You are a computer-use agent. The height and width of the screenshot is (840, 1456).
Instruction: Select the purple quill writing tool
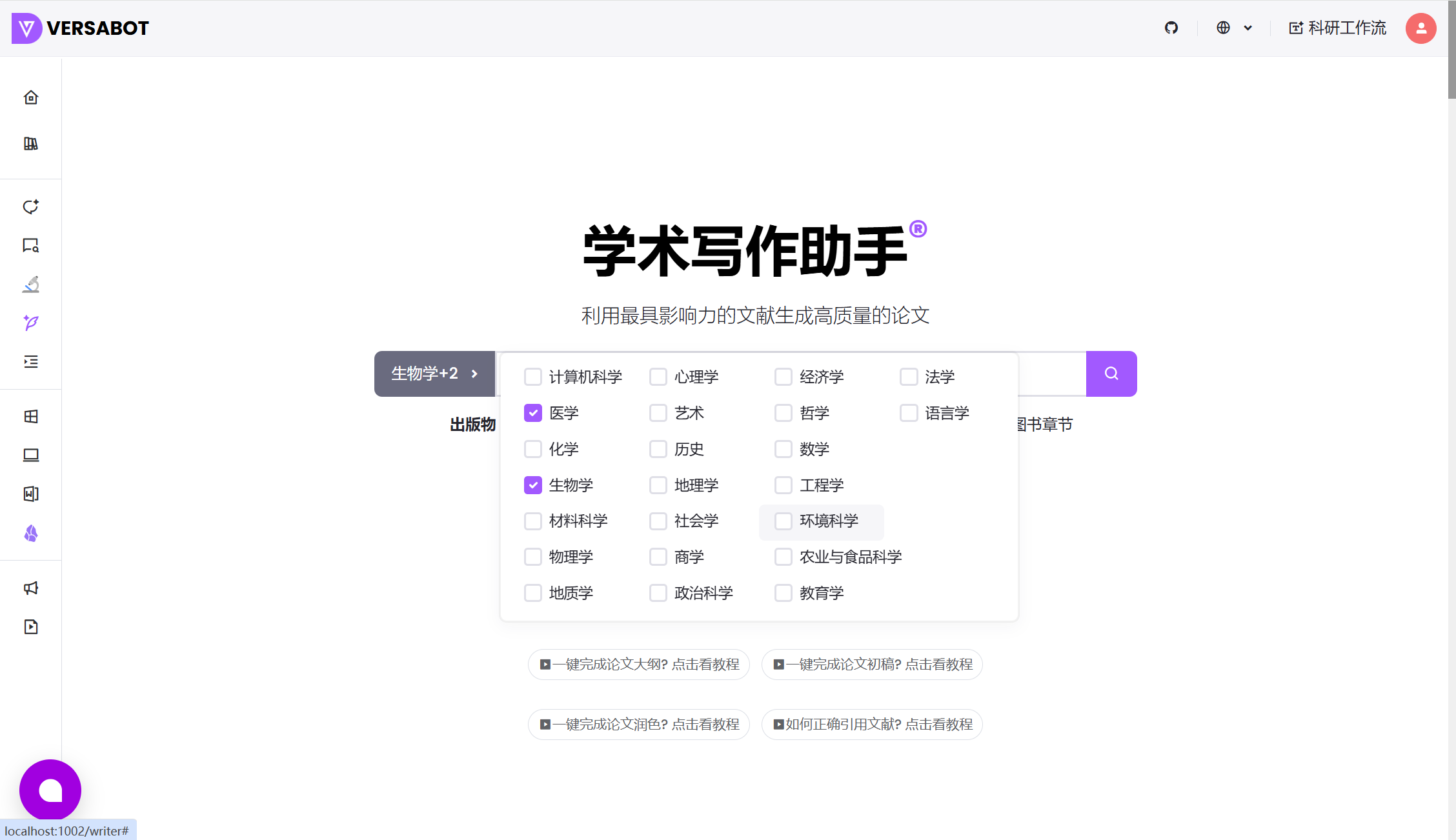tap(30, 323)
